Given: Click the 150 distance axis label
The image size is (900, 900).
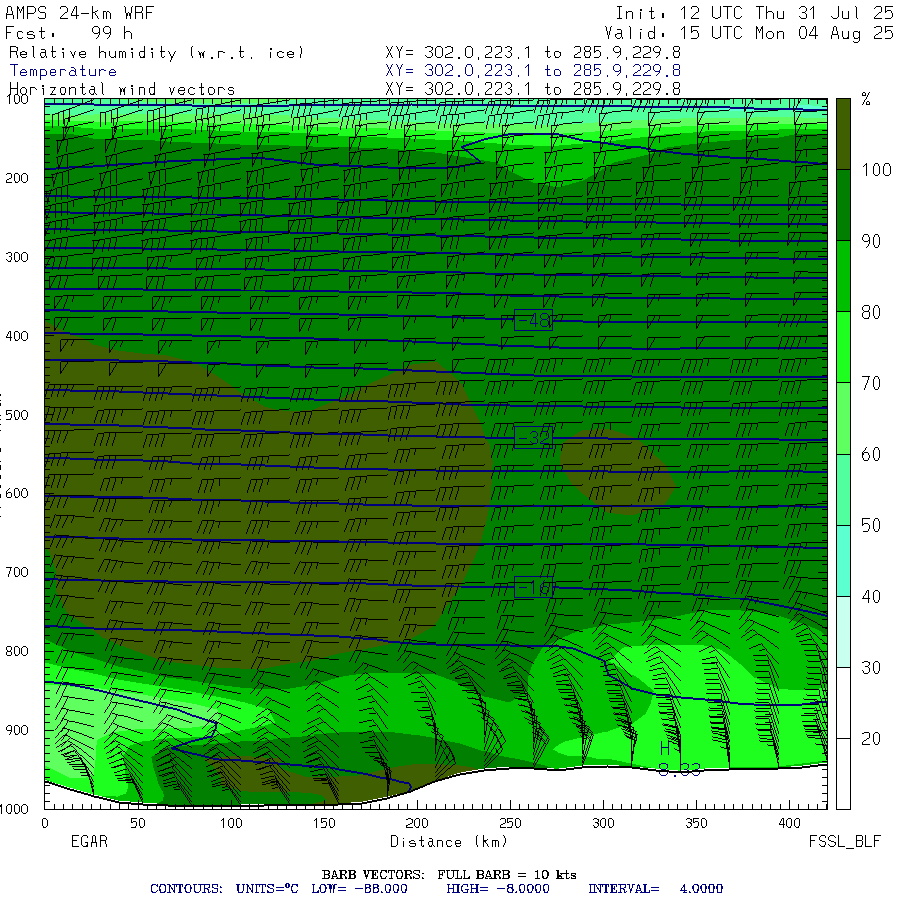Looking at the screenshot, I should (x=324, y=823).
